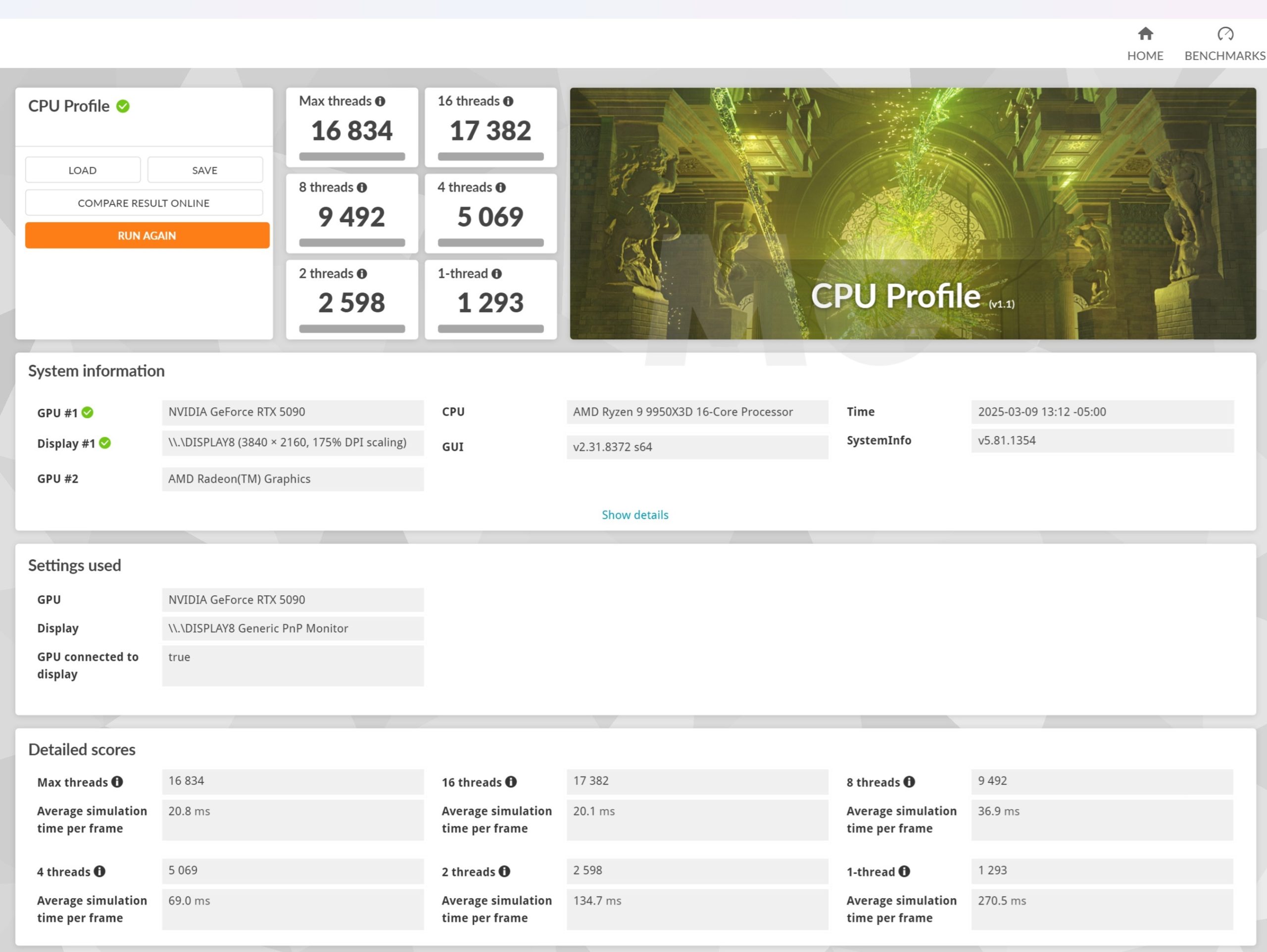Screen dimensions: 1267x952
Task: Click the checkmark beside Display #1
Action: 105,443
